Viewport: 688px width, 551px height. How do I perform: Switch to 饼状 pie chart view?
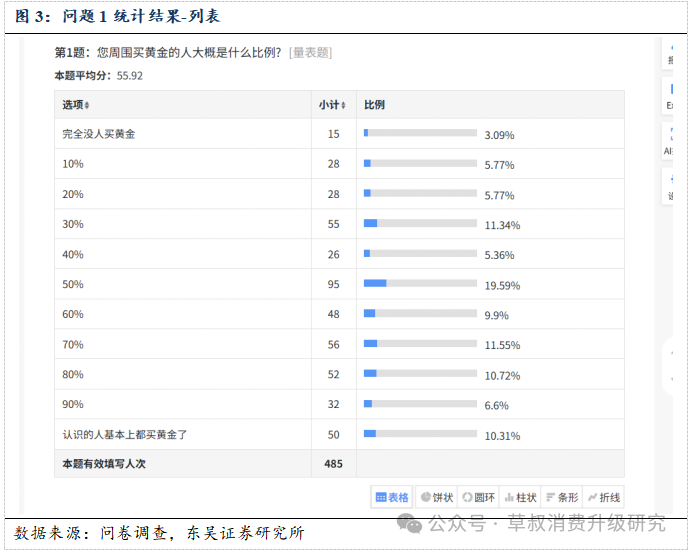(x=437, y=497)
